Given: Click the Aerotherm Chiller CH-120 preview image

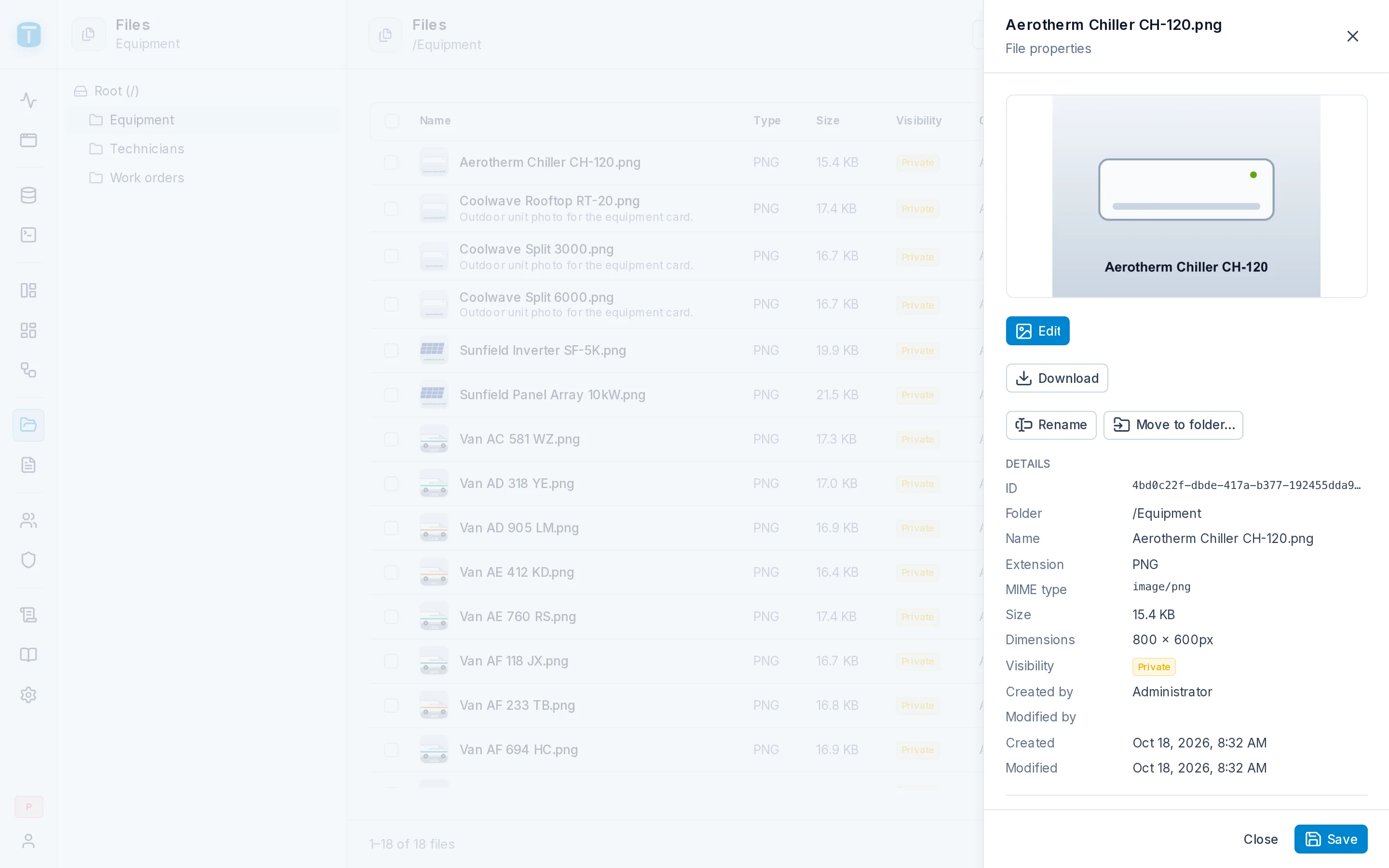Looking at the screenshot, I should point(1186,196).
